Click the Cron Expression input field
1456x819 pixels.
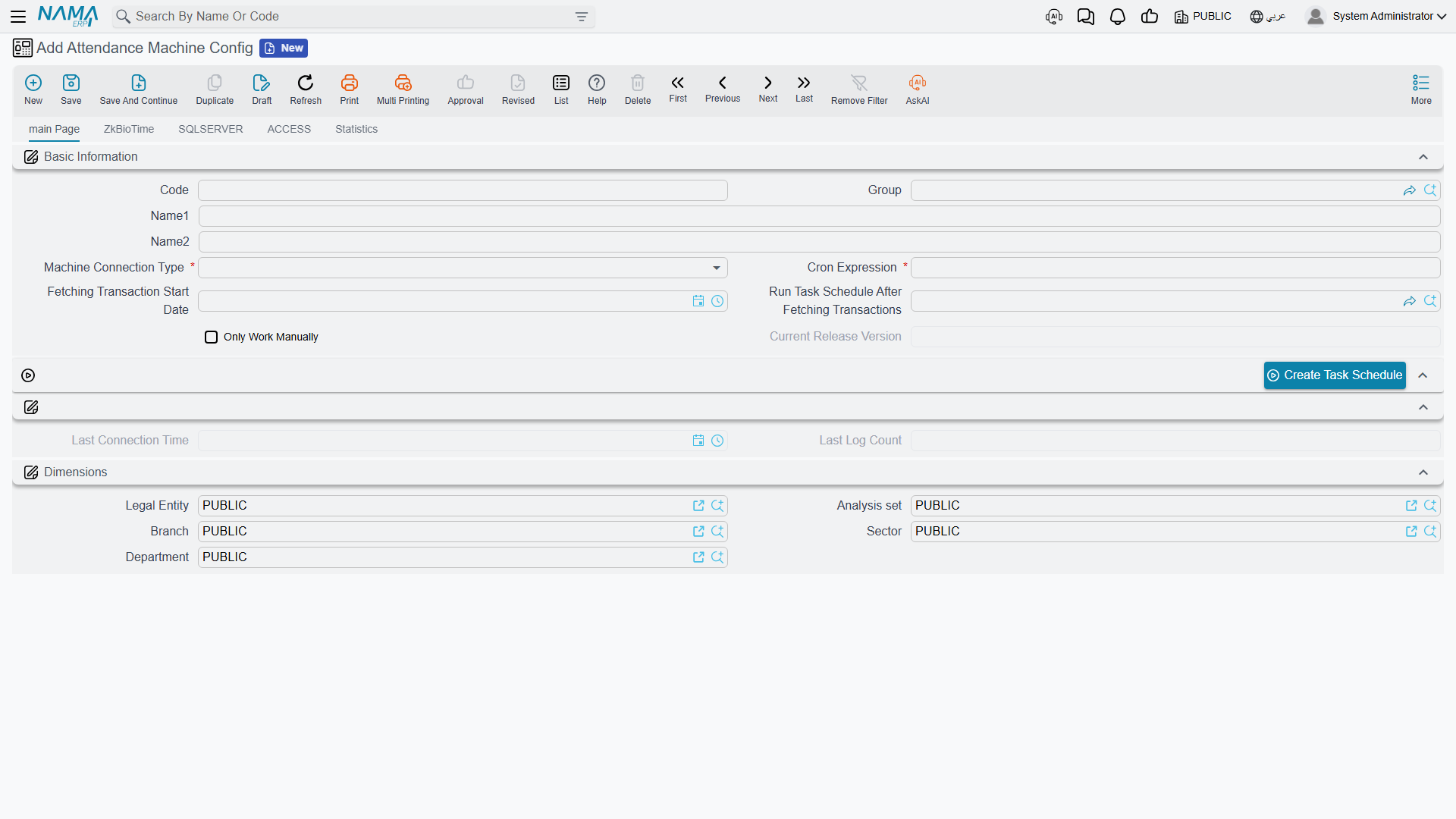coord(1175,268)
